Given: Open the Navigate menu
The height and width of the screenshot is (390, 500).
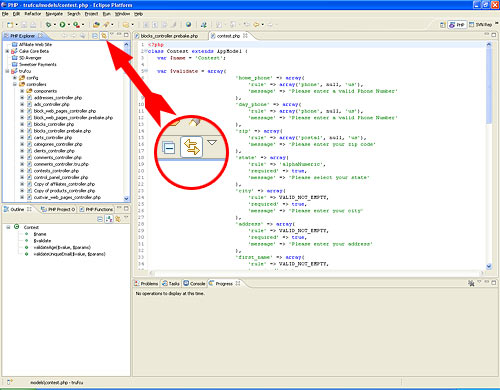Looking at the screenshot, I should [54, 14].
